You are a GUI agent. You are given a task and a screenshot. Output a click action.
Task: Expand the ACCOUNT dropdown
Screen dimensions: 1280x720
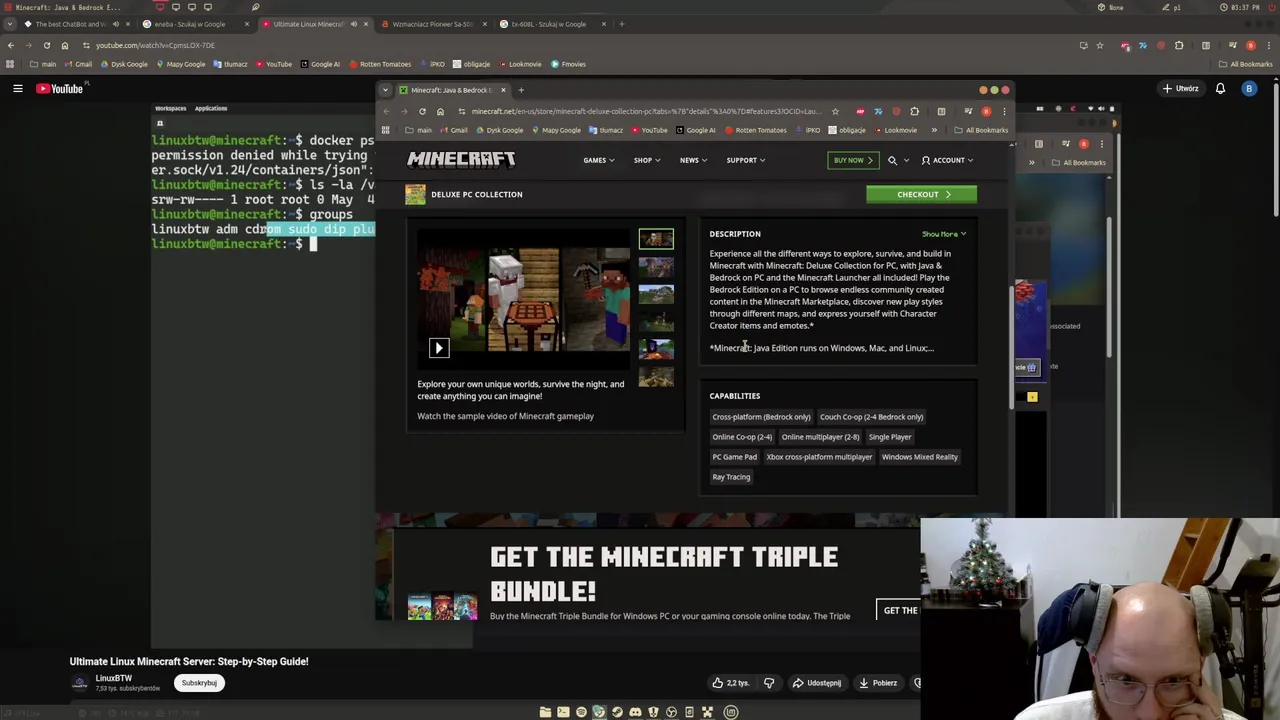click(947, 160)
